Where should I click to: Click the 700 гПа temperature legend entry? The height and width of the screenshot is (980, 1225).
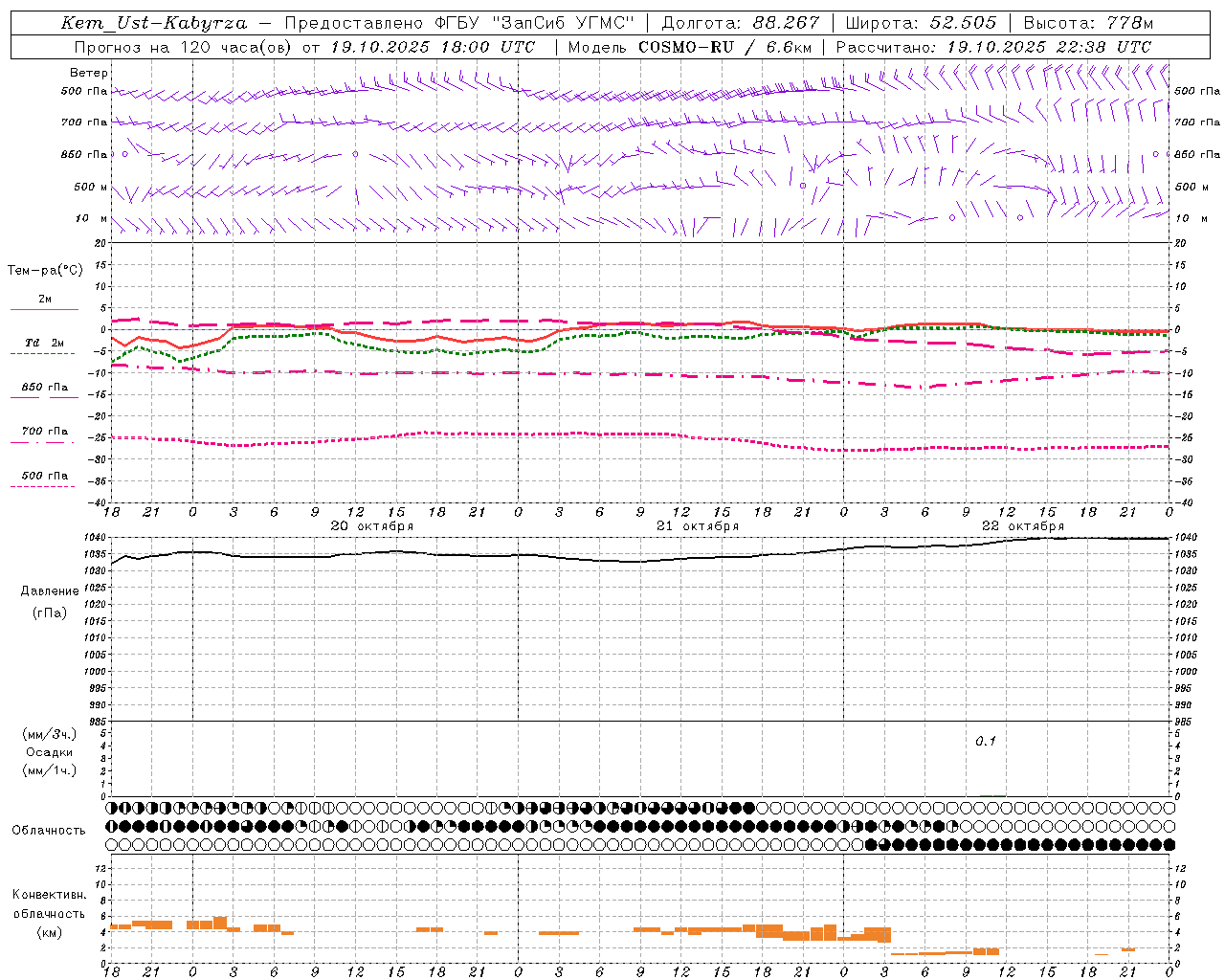click(x=44, y=432)
